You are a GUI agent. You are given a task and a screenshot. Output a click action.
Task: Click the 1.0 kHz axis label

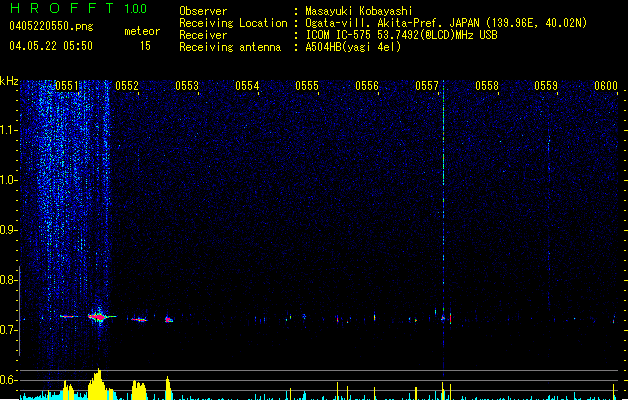[9, 180]
